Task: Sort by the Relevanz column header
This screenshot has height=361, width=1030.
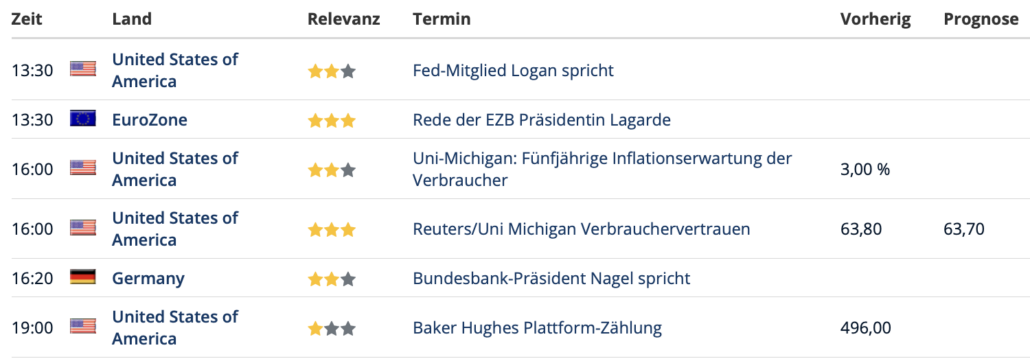Action: coord(344,20)
